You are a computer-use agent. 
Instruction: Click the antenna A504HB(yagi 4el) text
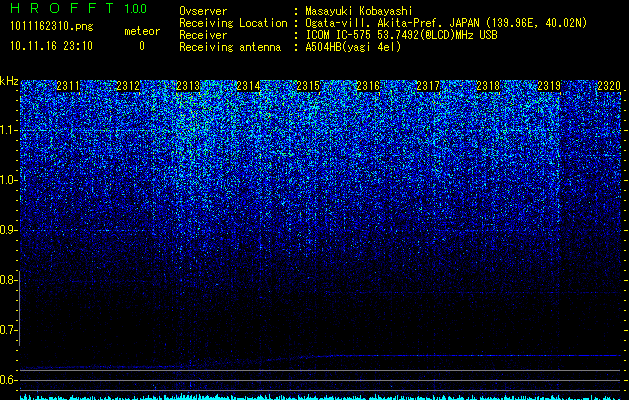click(x=353, y=47)
